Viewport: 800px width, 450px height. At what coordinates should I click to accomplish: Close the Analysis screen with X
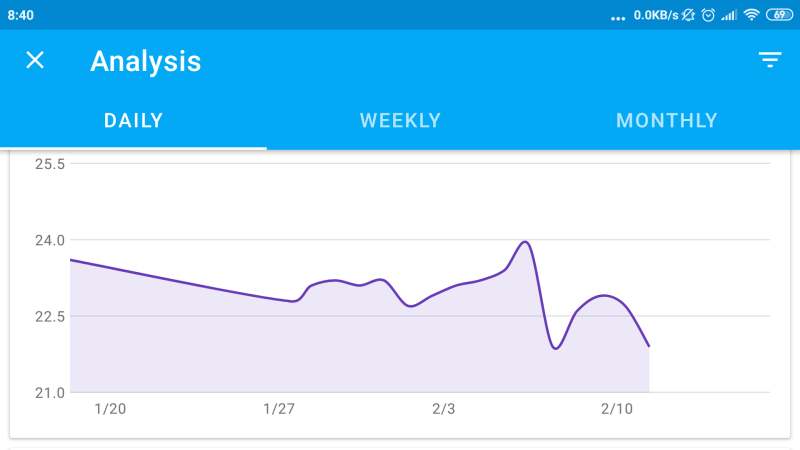click(x=35, y=61)
